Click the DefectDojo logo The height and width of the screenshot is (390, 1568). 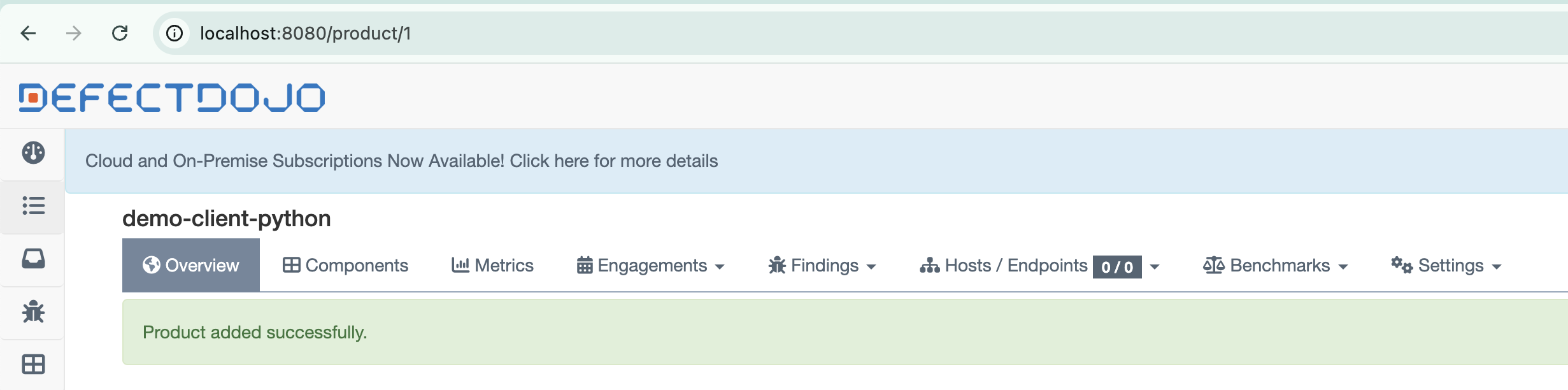tap(172, 97)
